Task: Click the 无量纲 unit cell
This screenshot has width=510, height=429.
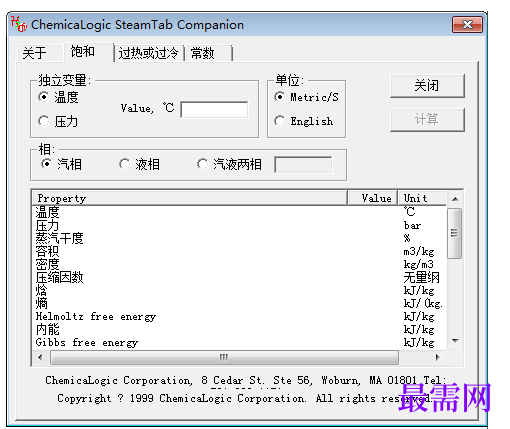Action: tap(422, 277)
